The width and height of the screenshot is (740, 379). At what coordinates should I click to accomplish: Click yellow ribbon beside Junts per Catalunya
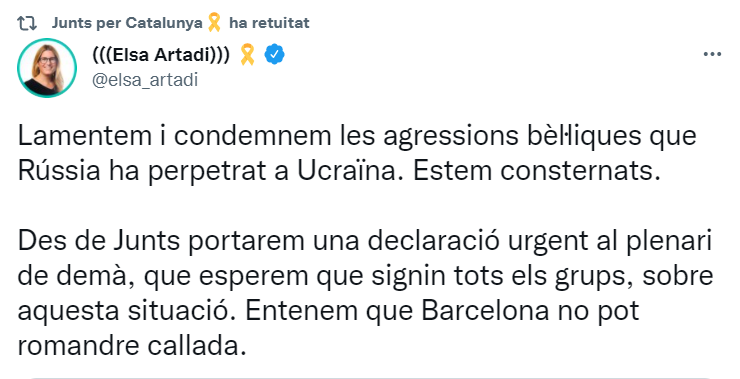[x=214, y=23]
